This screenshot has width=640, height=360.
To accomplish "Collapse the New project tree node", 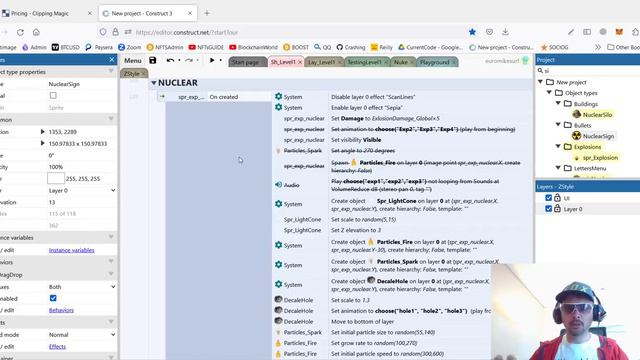I will point(540,82).
